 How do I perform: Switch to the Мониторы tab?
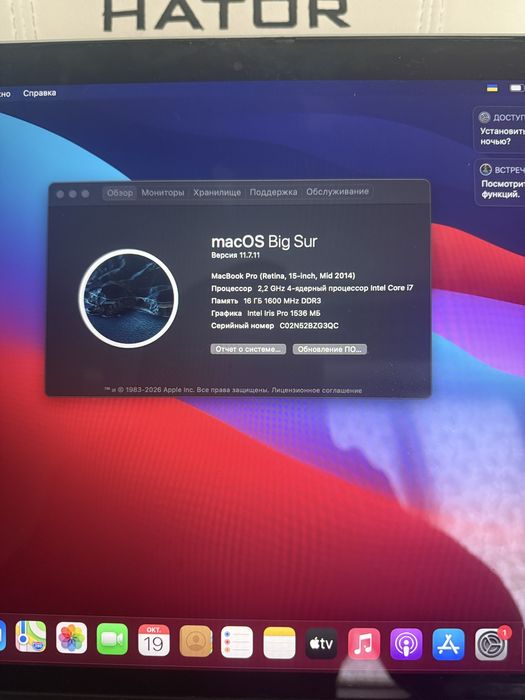pyautogui.click(x=162, y=192)
